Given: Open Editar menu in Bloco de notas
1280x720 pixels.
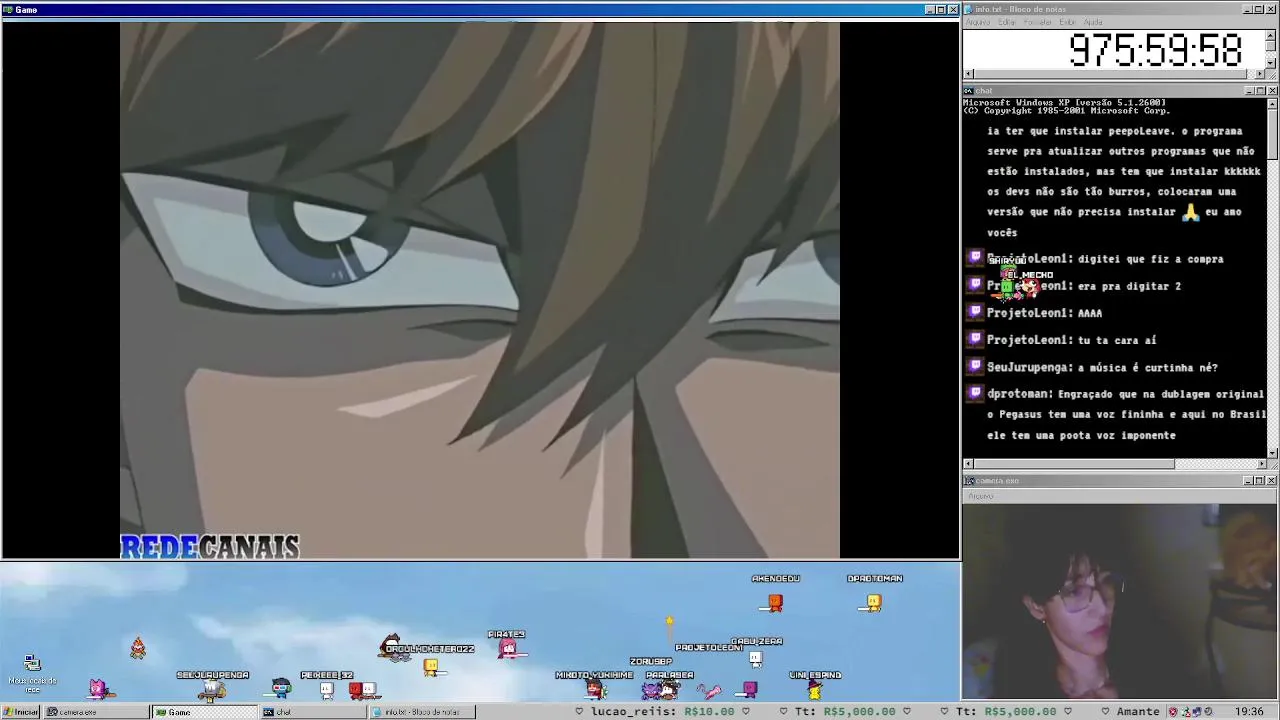Looking at the screenshot, I should (1006, 22).
